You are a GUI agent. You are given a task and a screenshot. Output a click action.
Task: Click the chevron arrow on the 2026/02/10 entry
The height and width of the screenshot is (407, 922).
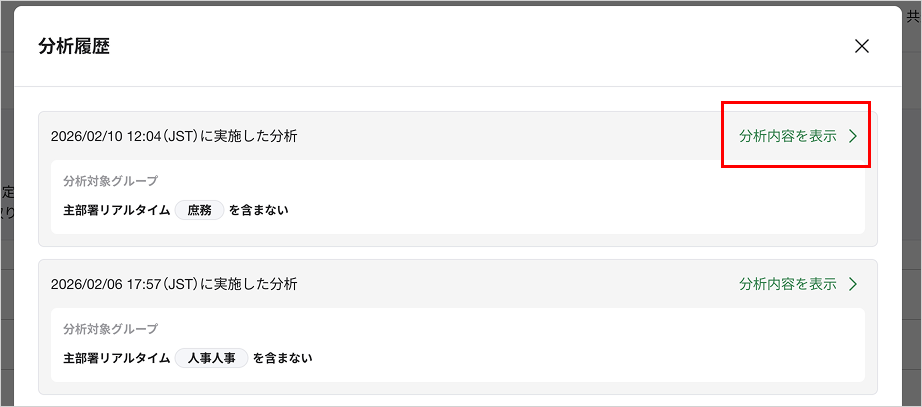[x=853, y=136]
